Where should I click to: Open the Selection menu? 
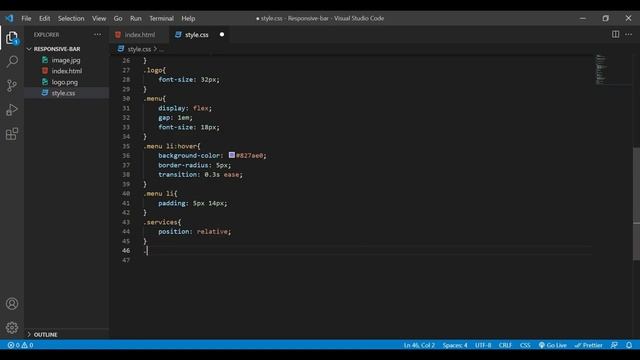tap(71, 18)
